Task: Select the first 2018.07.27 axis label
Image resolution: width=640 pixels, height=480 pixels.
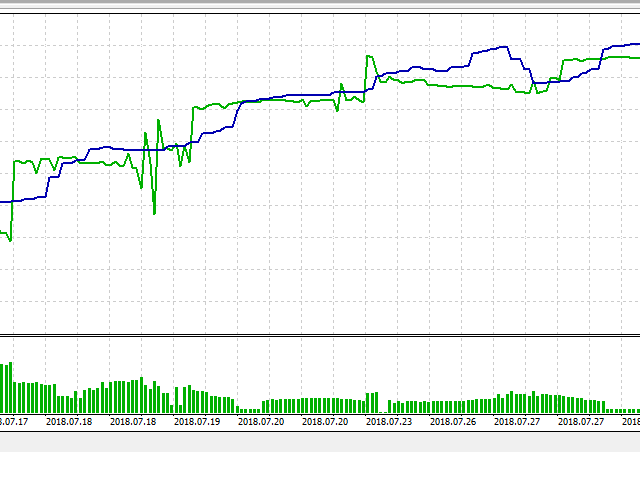Action: point(517,422)
